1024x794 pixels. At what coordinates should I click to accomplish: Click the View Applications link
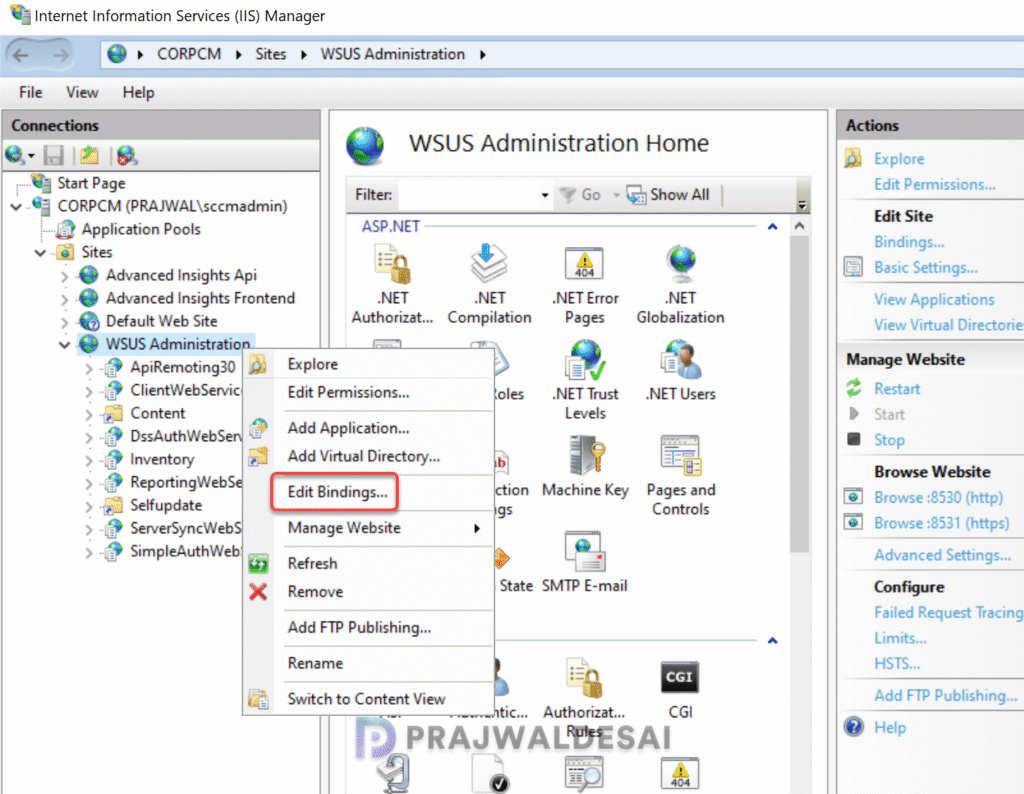934,299
